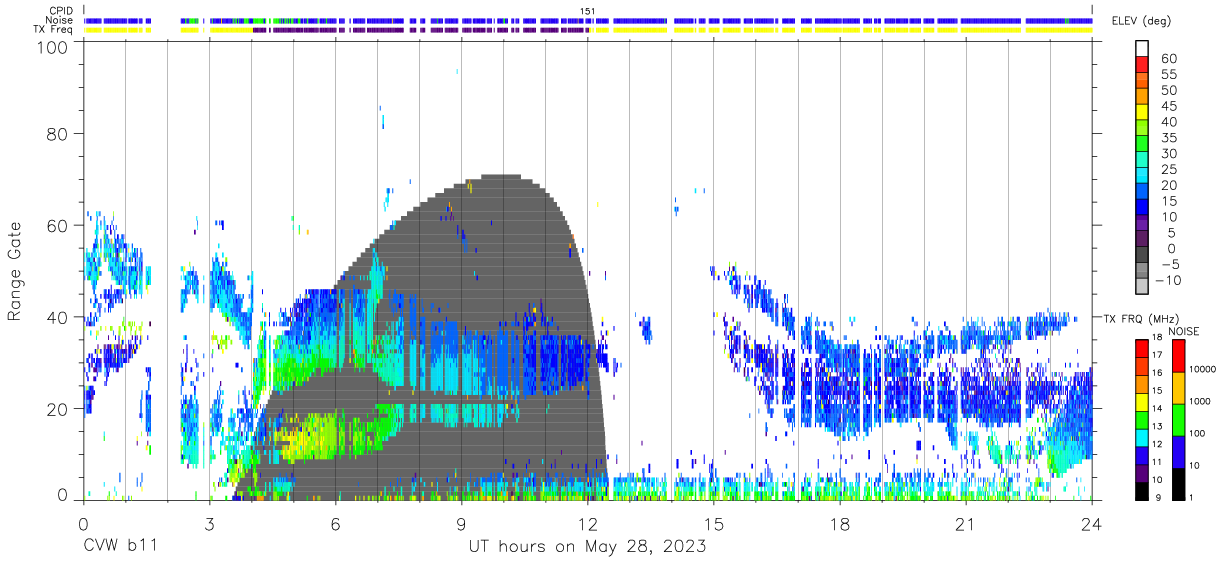Click the '100' label on the NOISE scale
The width and height of the screenshot is (1228, 567).
pyautogui.click(x=1198, y=435)
